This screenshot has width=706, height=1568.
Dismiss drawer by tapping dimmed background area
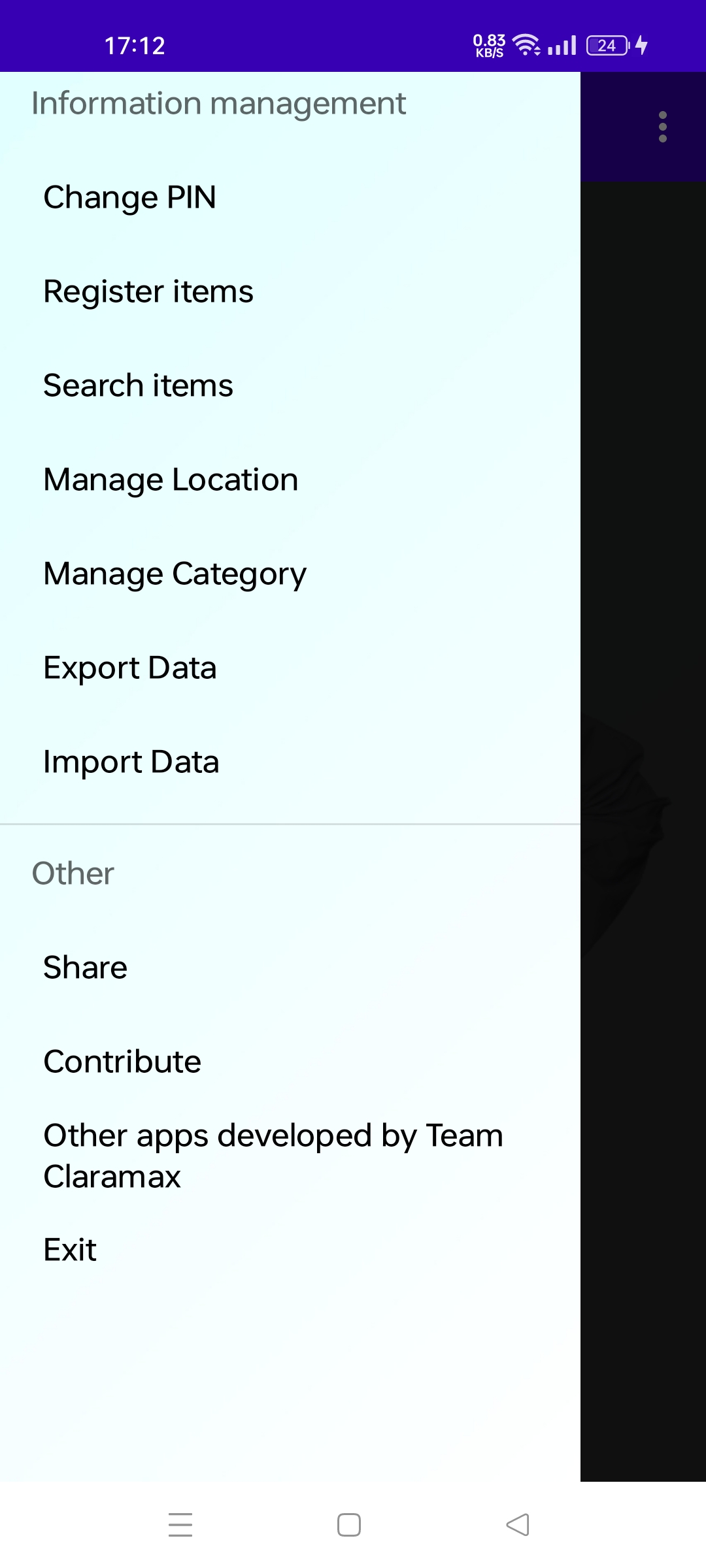[x=643, y=830]
